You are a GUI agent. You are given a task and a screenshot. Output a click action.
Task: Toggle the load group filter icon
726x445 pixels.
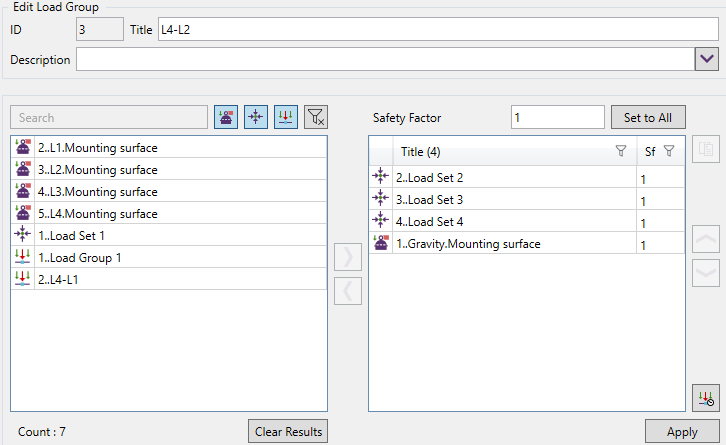click(x=285, y=118)
